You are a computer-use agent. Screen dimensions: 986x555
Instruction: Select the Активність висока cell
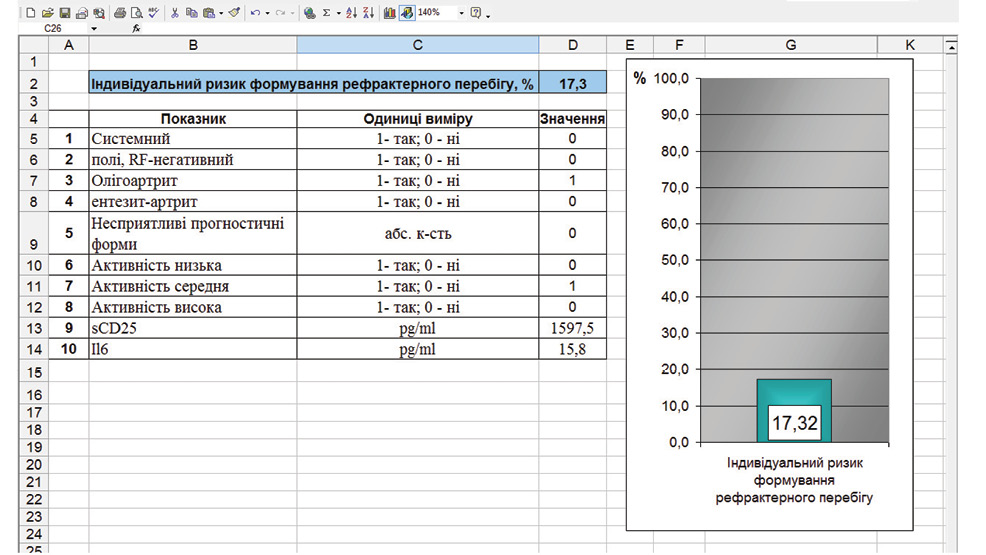[193, 307]
